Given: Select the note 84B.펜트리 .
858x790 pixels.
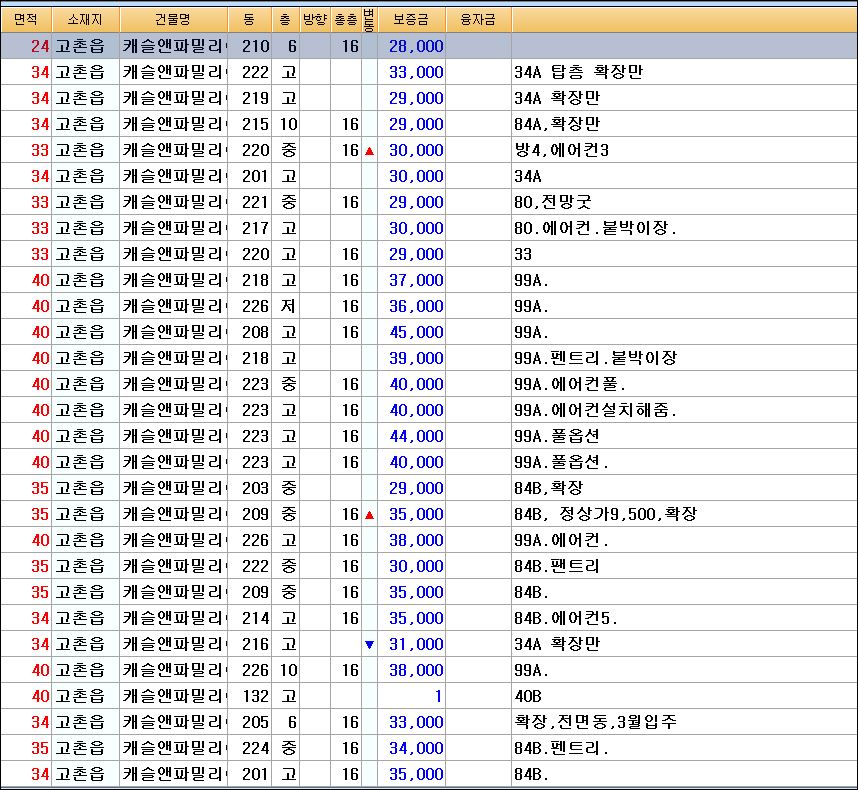Looking at the screenshot, I should click(x=561, y=748).
